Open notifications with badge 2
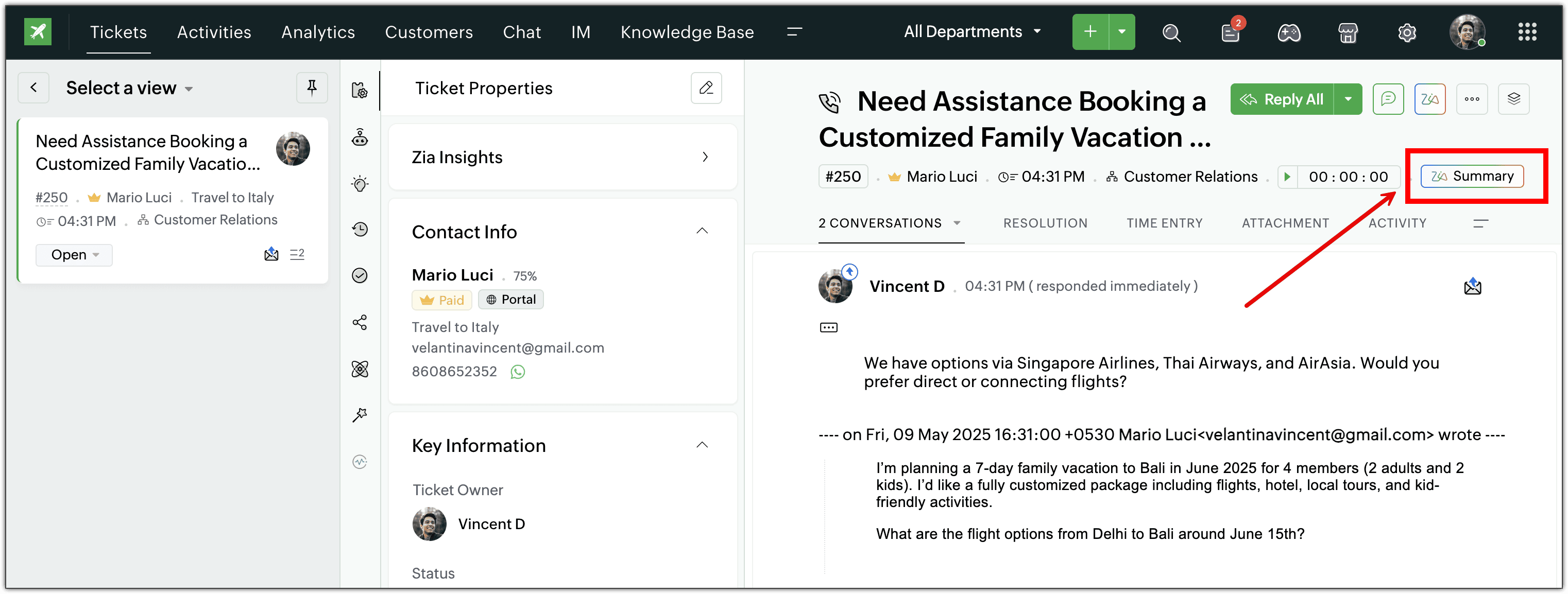The height and width of the screenshot is (594, 1568). tap(1231, 32)
